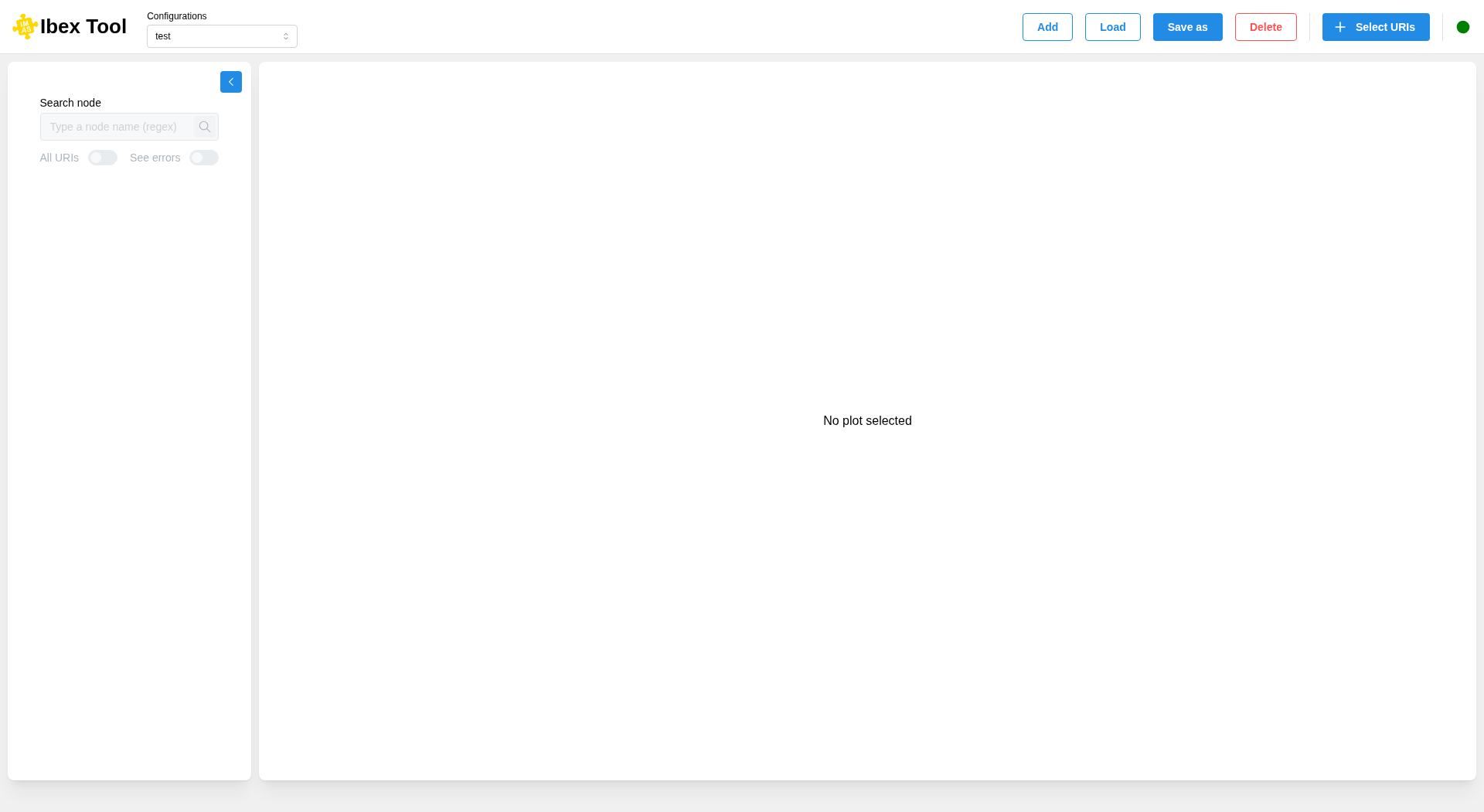Click the search magnifier icon
Image resolution: width=1484 pixels, height=812 pixels.
pyautogui.click(x=205, y=127)
